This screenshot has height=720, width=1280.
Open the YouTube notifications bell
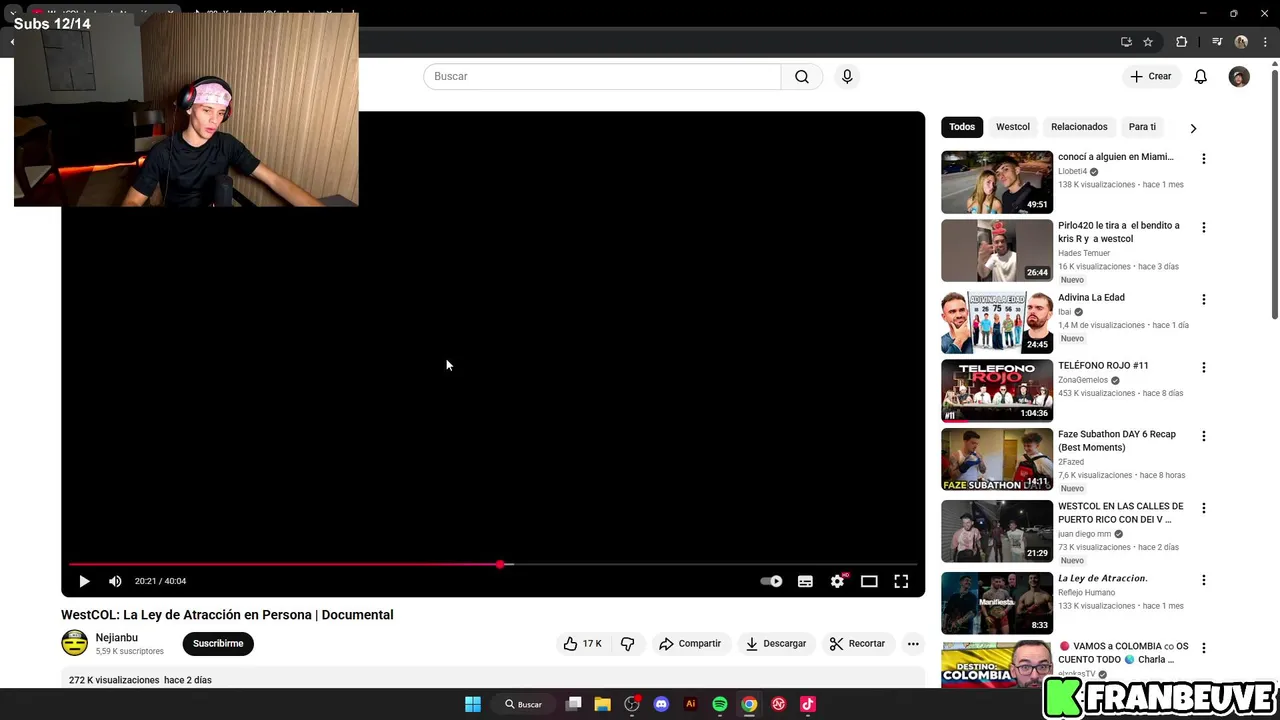tap(1201, 77)
